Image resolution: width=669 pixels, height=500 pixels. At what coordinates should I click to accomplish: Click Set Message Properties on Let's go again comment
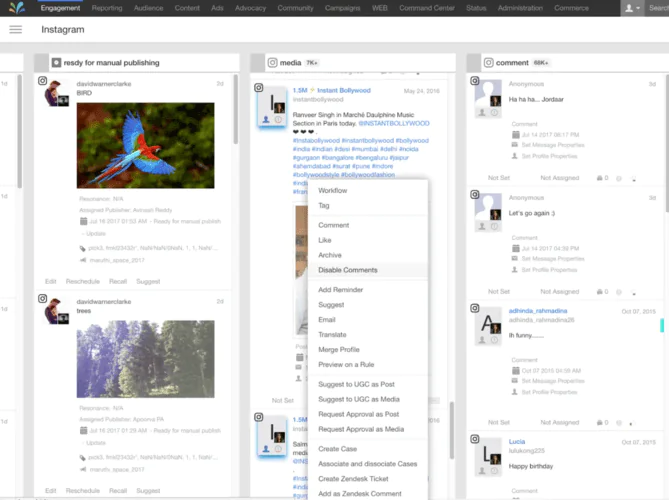[x=553, y=259]
